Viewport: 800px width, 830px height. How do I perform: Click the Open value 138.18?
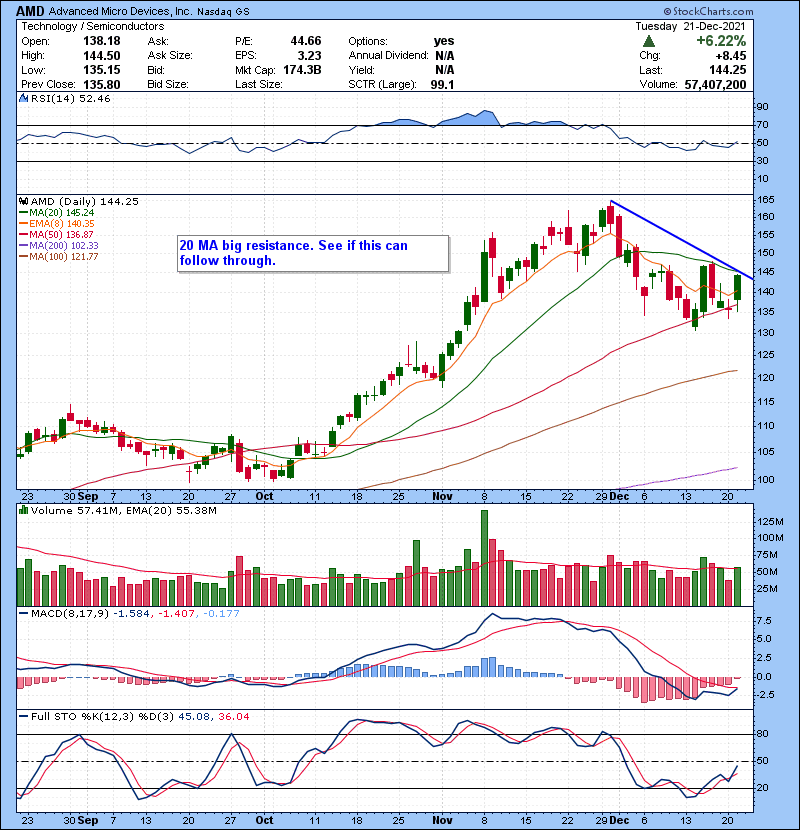[102, 41]
